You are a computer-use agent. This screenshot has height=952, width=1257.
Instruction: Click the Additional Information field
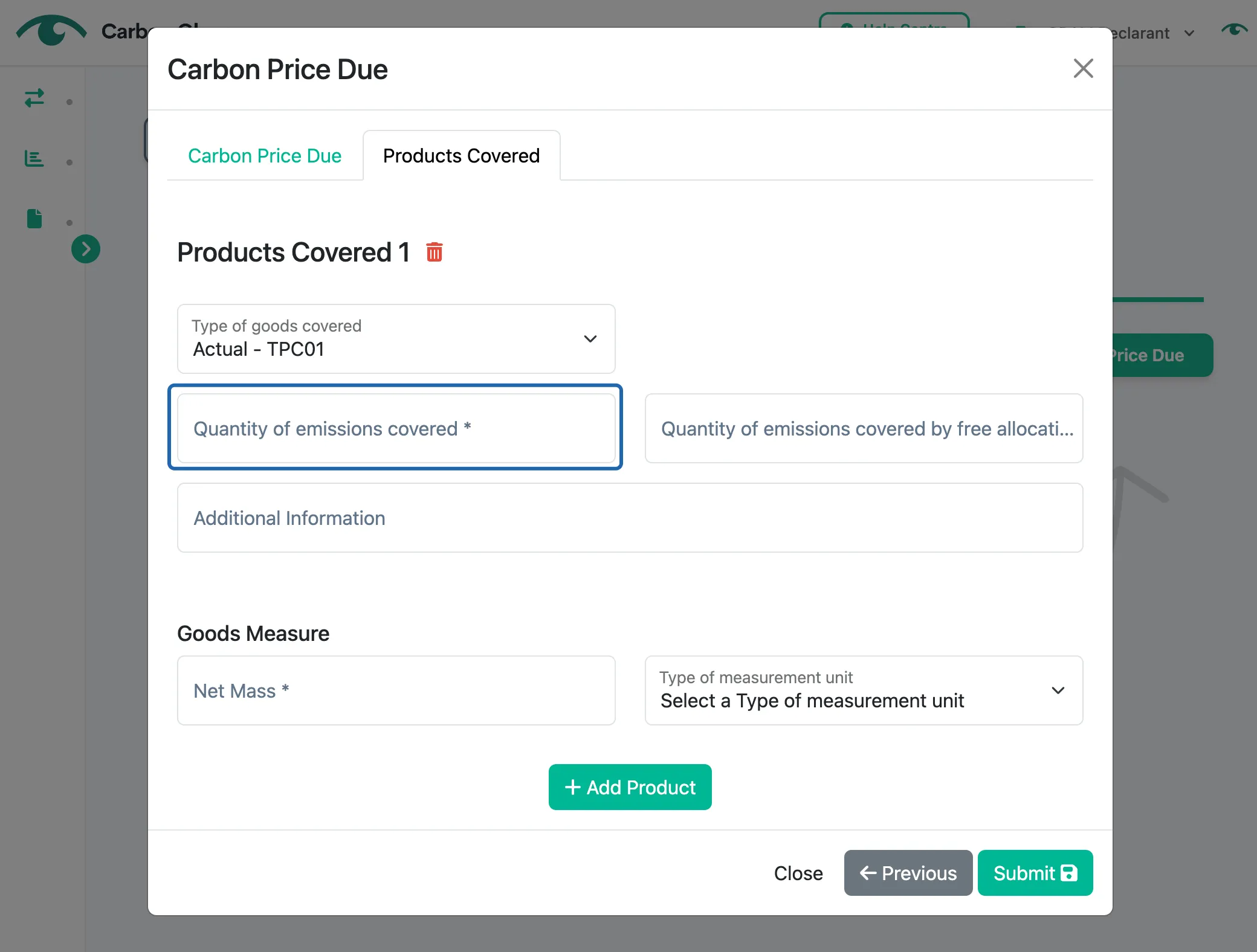[630, 518]
